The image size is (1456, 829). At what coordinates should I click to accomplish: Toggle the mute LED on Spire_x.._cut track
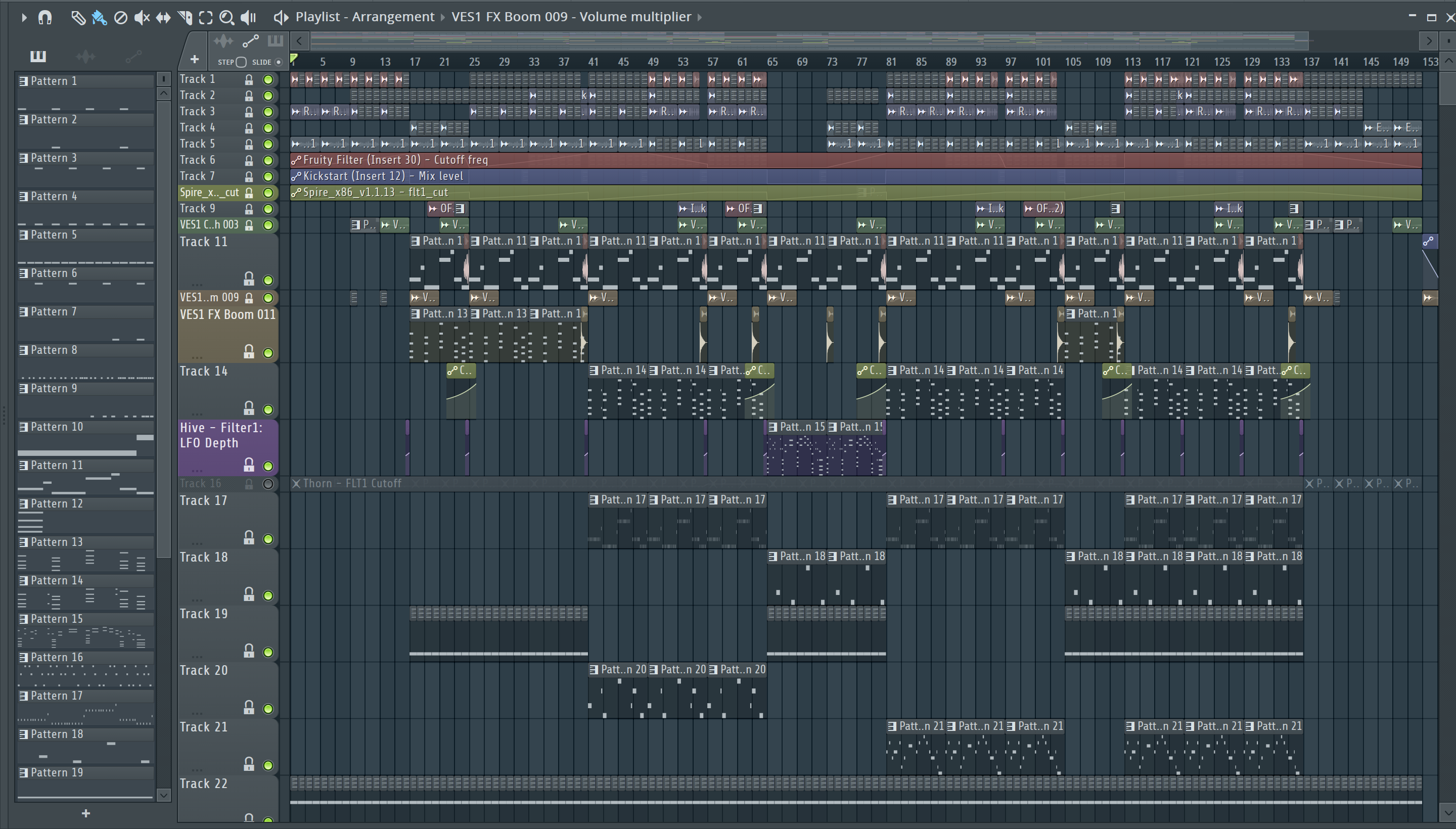(267, 193)
